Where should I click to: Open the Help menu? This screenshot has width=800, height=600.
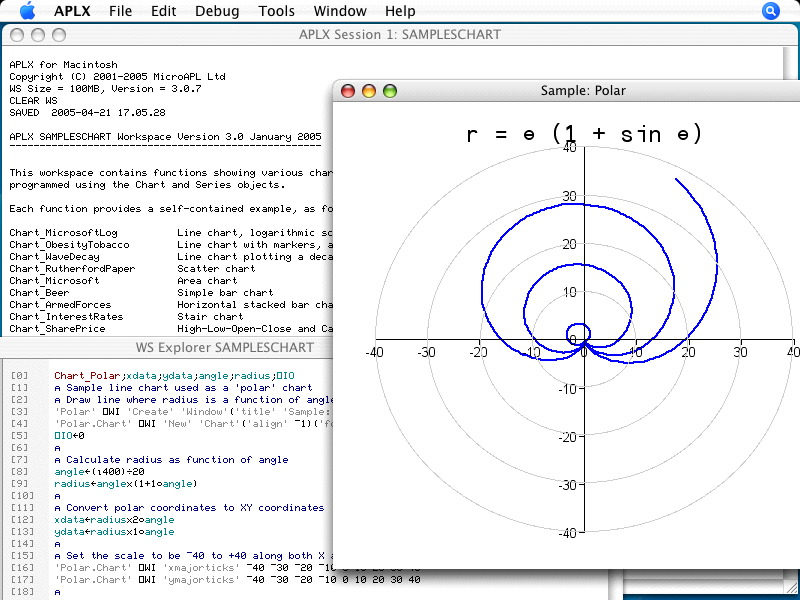400,11
